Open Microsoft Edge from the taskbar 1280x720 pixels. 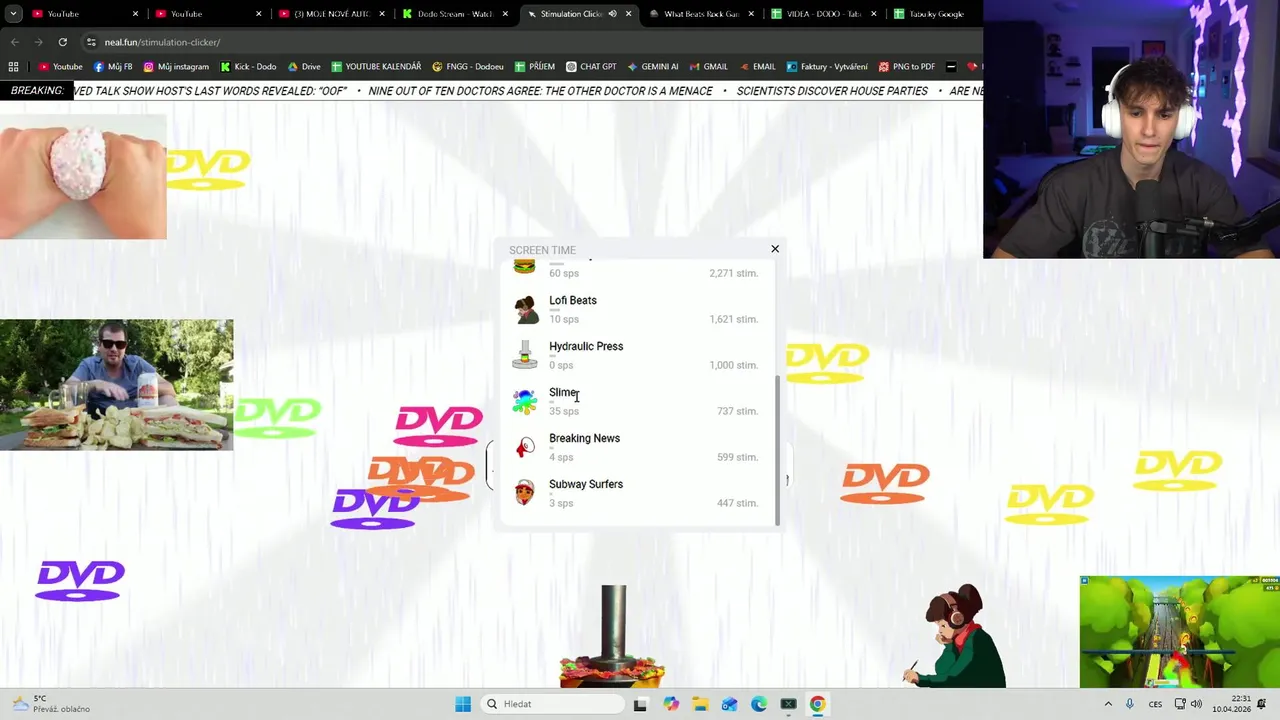click(x=759, y=704)
